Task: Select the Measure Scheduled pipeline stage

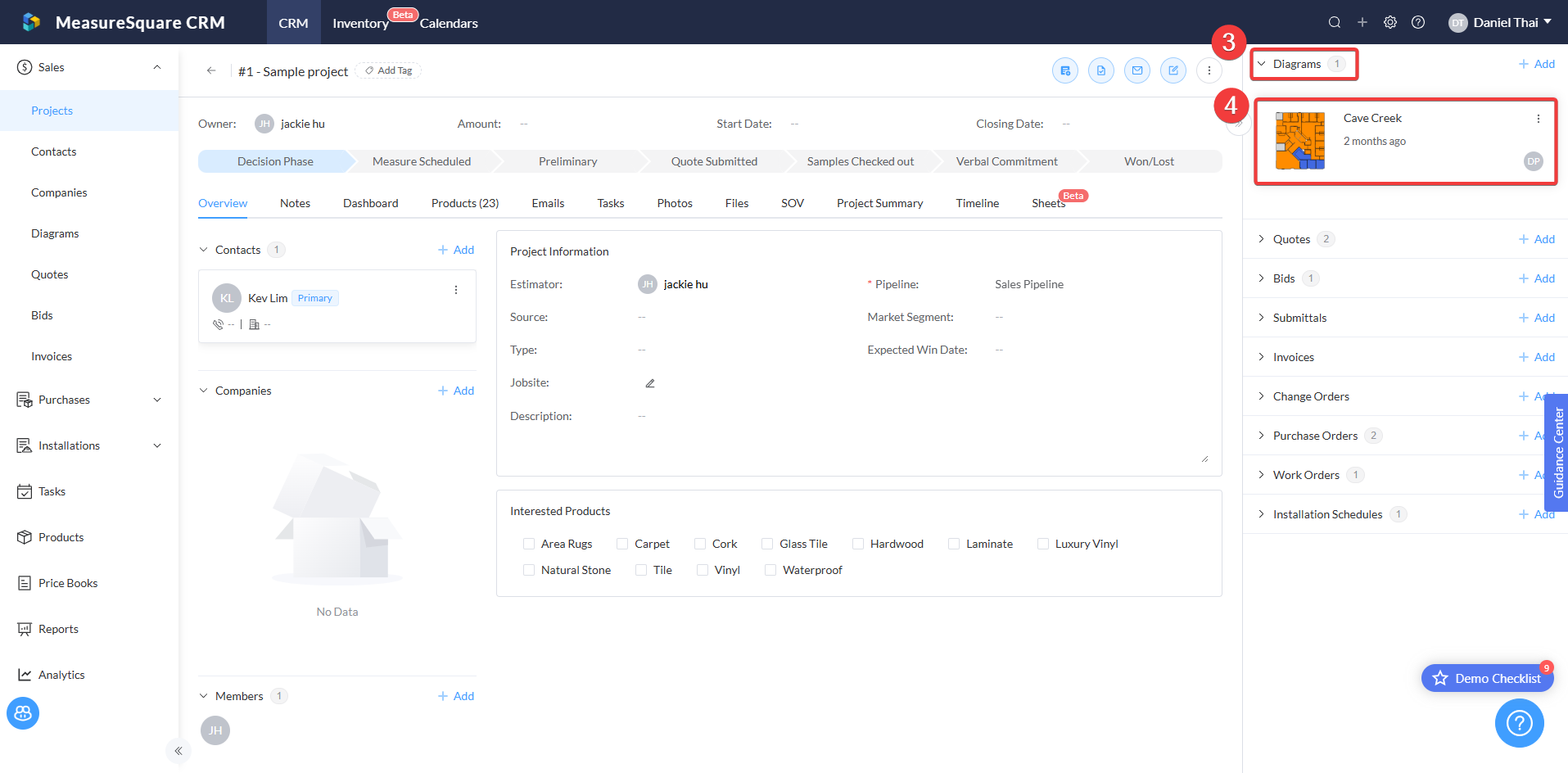Action: coord(422,161)
